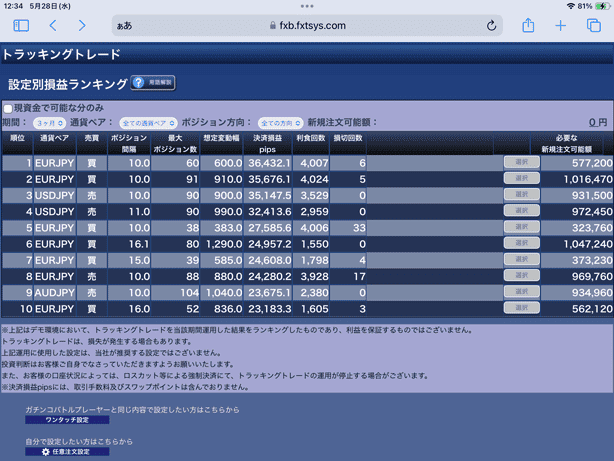The image size is (614, 461).
Task: Click the profit count 4,024
Action: (314, 179)
